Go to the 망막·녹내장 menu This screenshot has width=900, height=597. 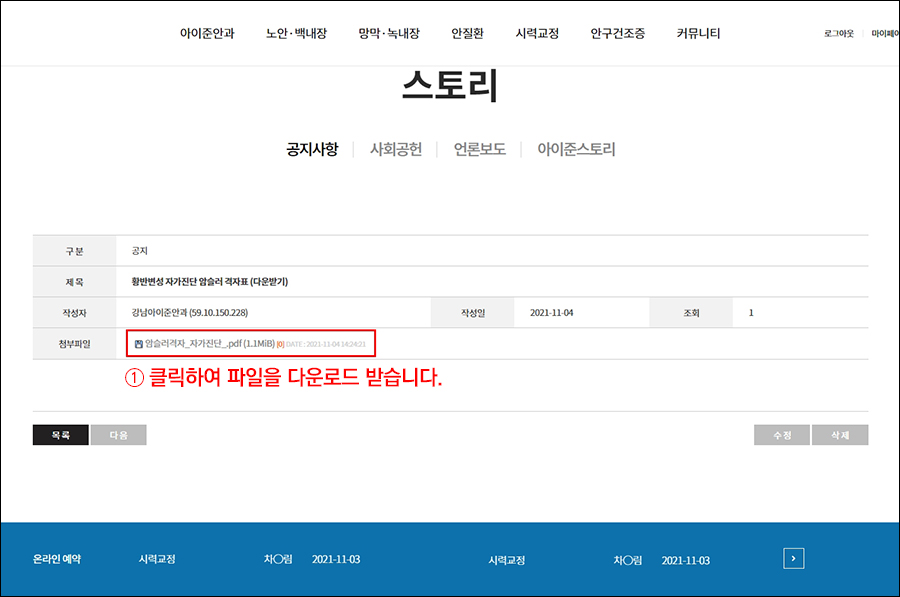pos(389,33)
